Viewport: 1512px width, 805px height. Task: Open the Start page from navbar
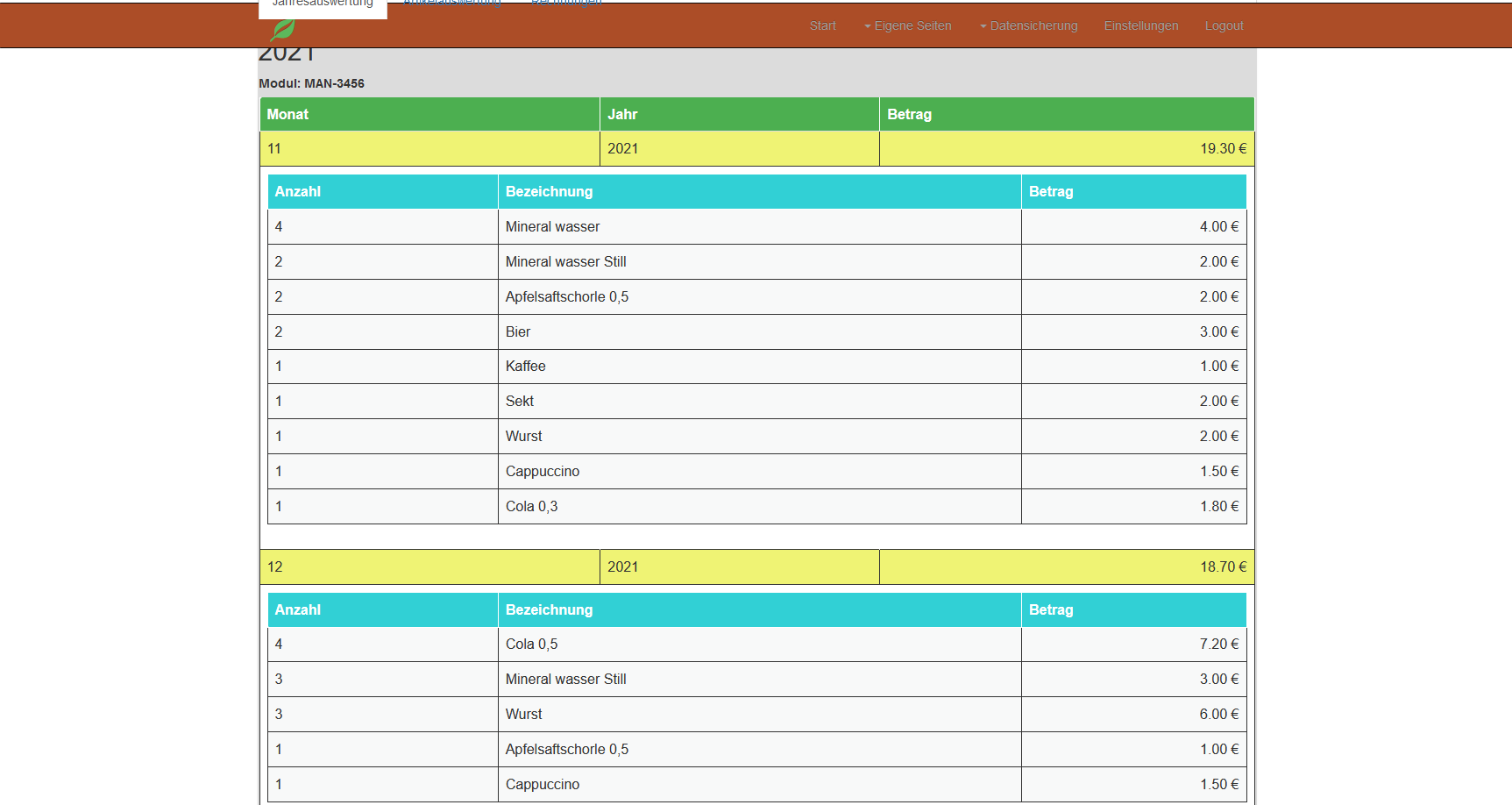(822, 25)
